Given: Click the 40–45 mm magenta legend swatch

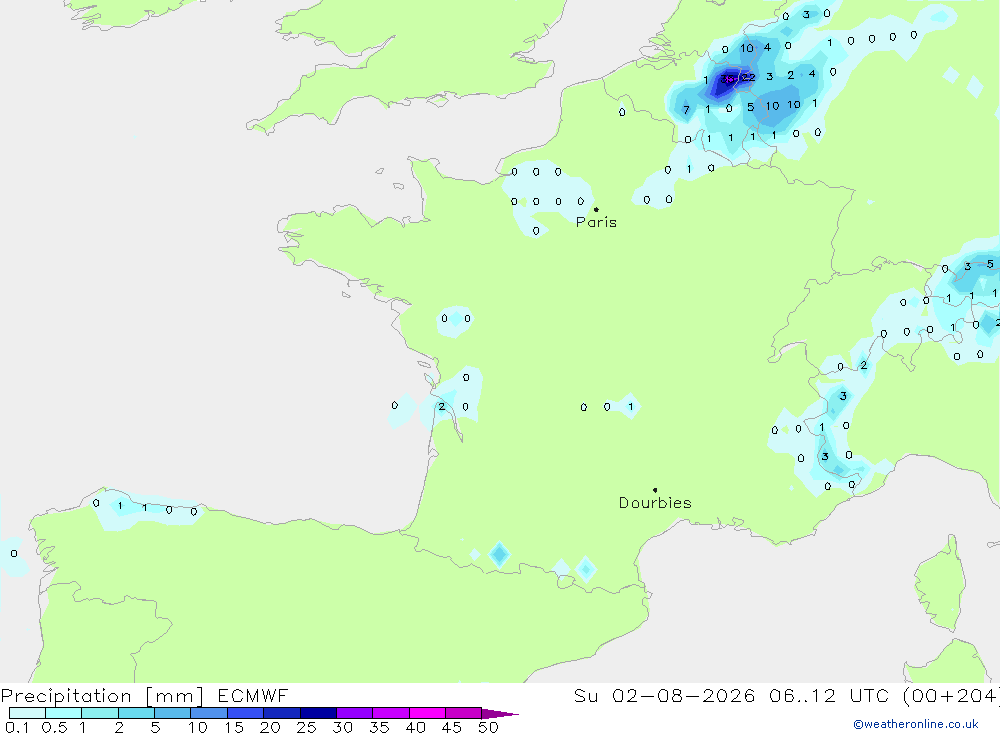Looking at the screenshot, I should pos(427,713).
